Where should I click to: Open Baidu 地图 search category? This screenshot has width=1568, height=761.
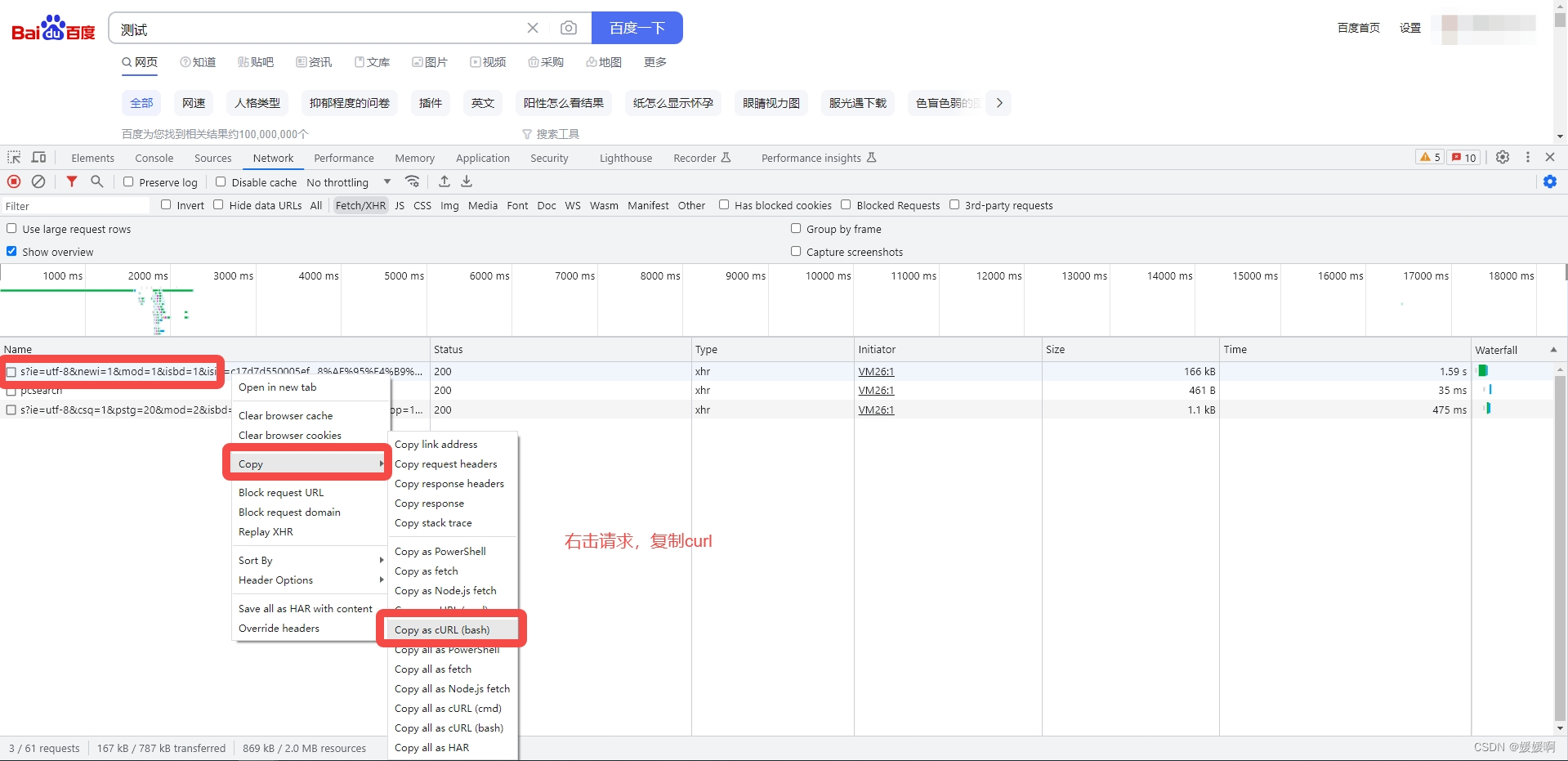click(x=604, y=62)
